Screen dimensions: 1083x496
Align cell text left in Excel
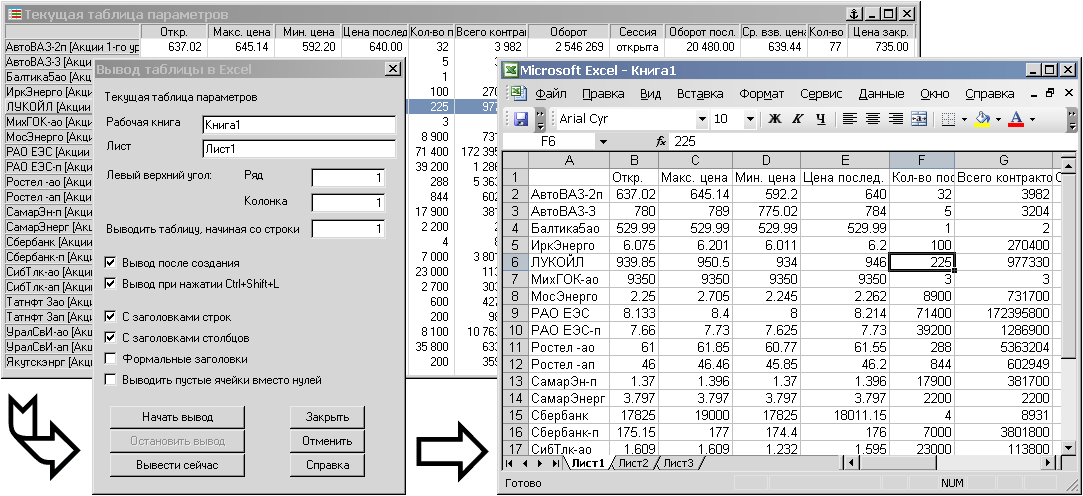850,119
